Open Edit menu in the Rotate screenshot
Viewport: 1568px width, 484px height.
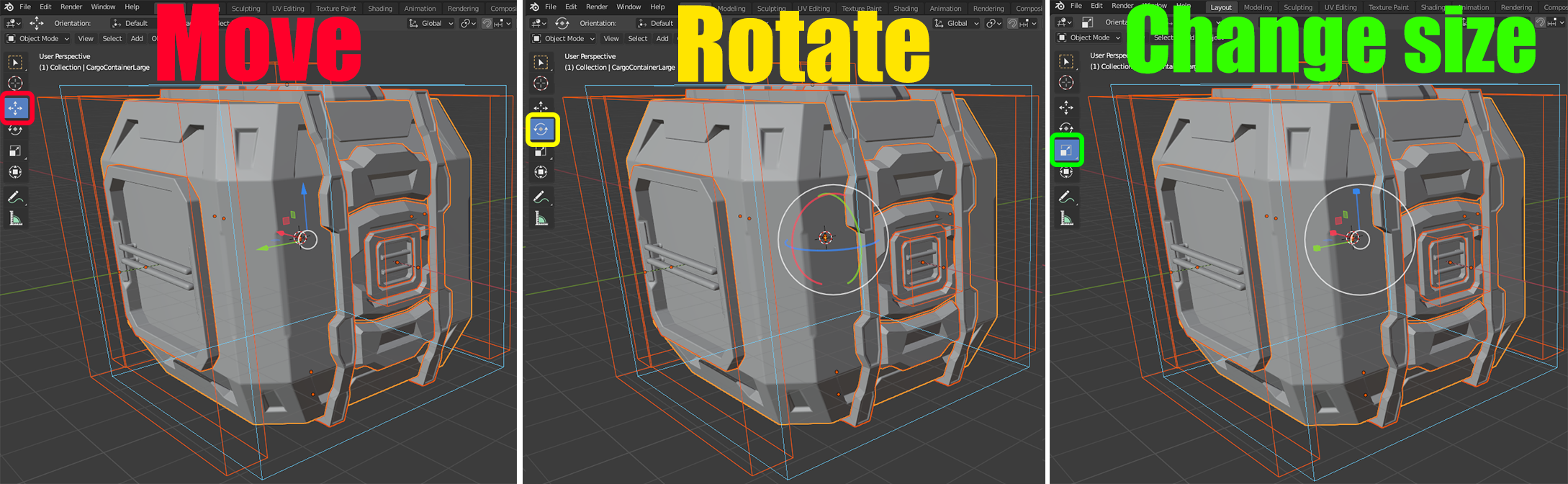click(571, 6)
